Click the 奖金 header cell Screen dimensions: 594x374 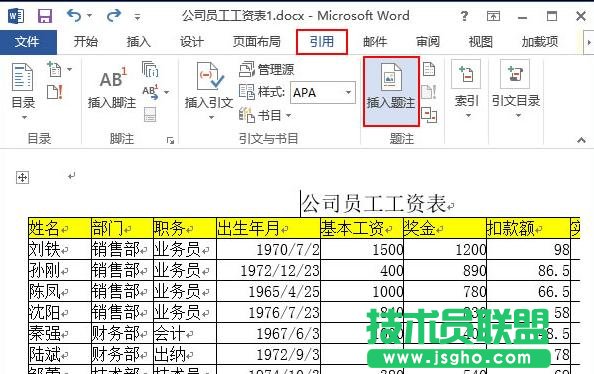click(x=445, y=228)
